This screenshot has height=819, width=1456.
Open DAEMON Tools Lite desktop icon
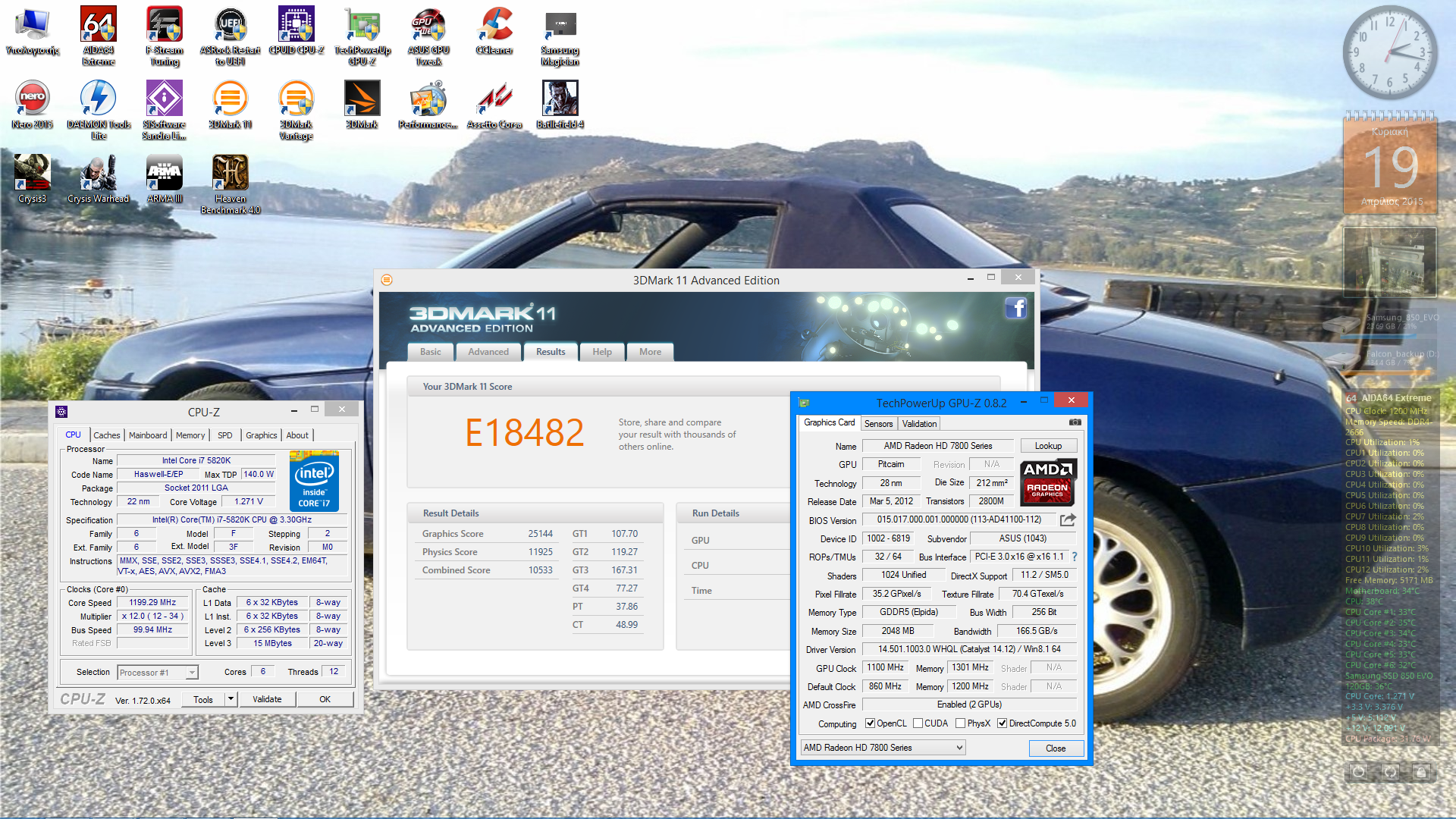click(99, 110)
